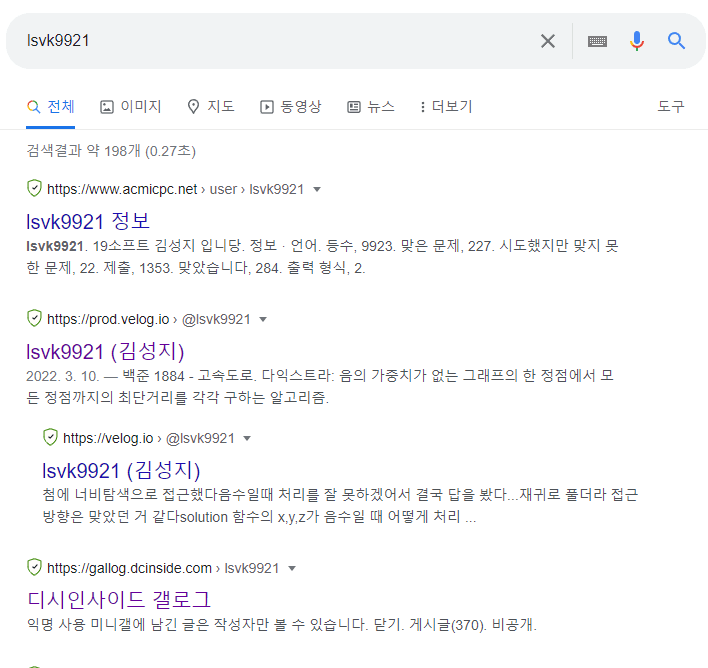The height and width of the screenshot is (668, 708).
Task: Open the on-screen keyboard input tool
Action: coord(597,42)
